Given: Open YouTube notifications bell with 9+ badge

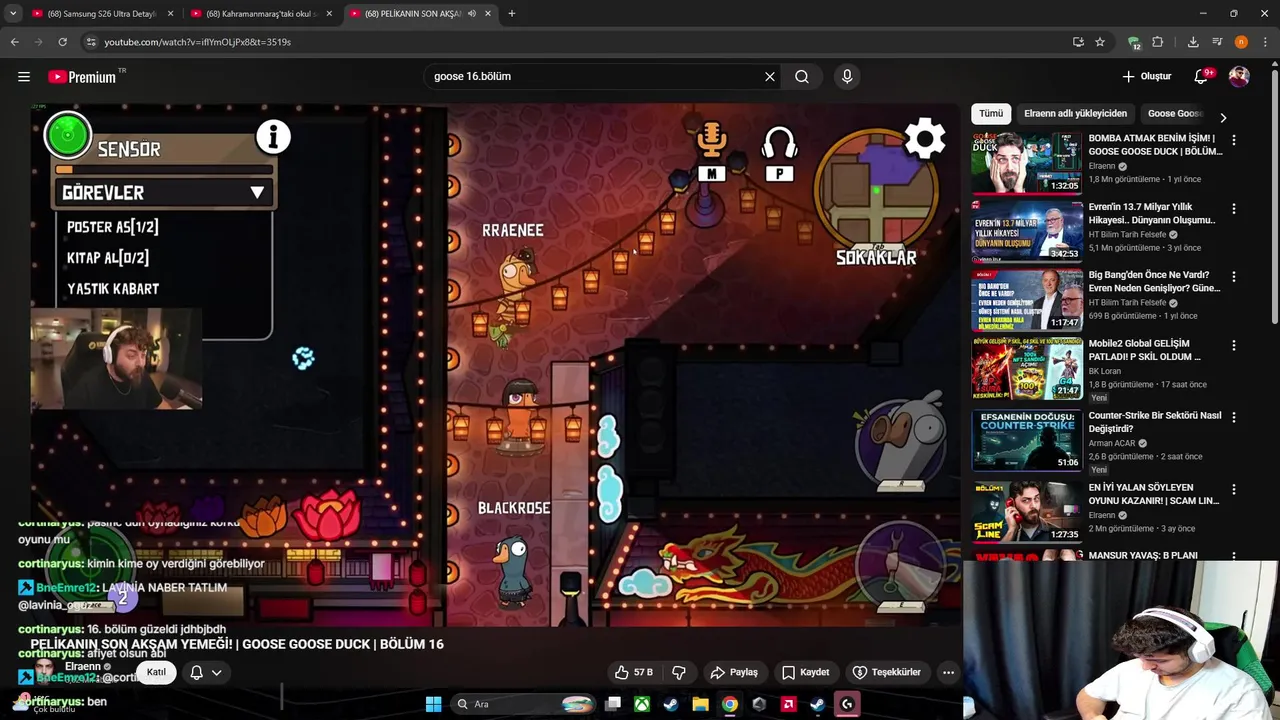Looking at the screenshot, I should click(1202, 76).
